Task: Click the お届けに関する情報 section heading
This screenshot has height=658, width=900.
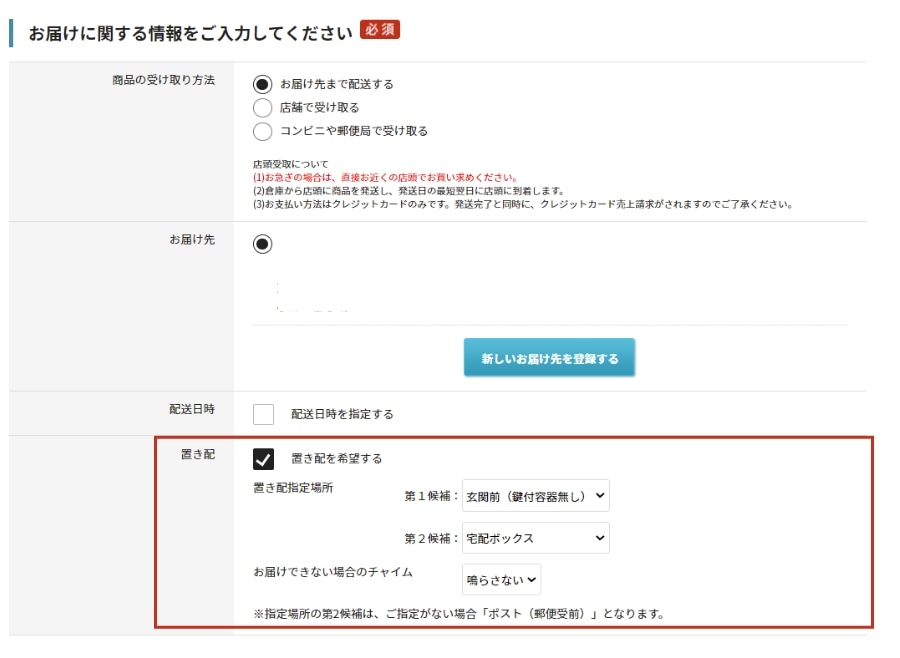Action: point(190,32)
